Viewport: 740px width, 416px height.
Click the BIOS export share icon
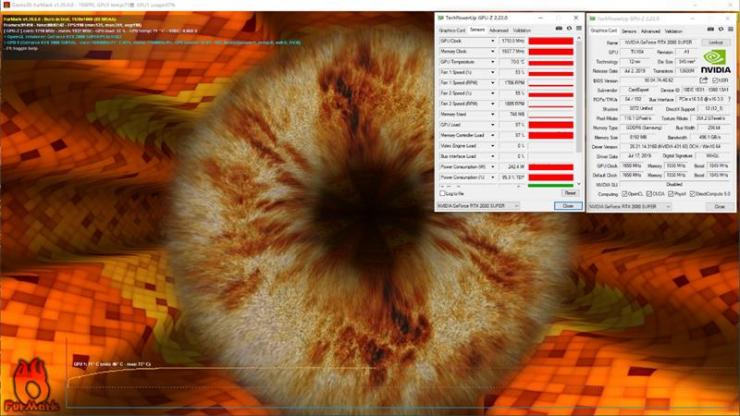click(x=704, y=80)
